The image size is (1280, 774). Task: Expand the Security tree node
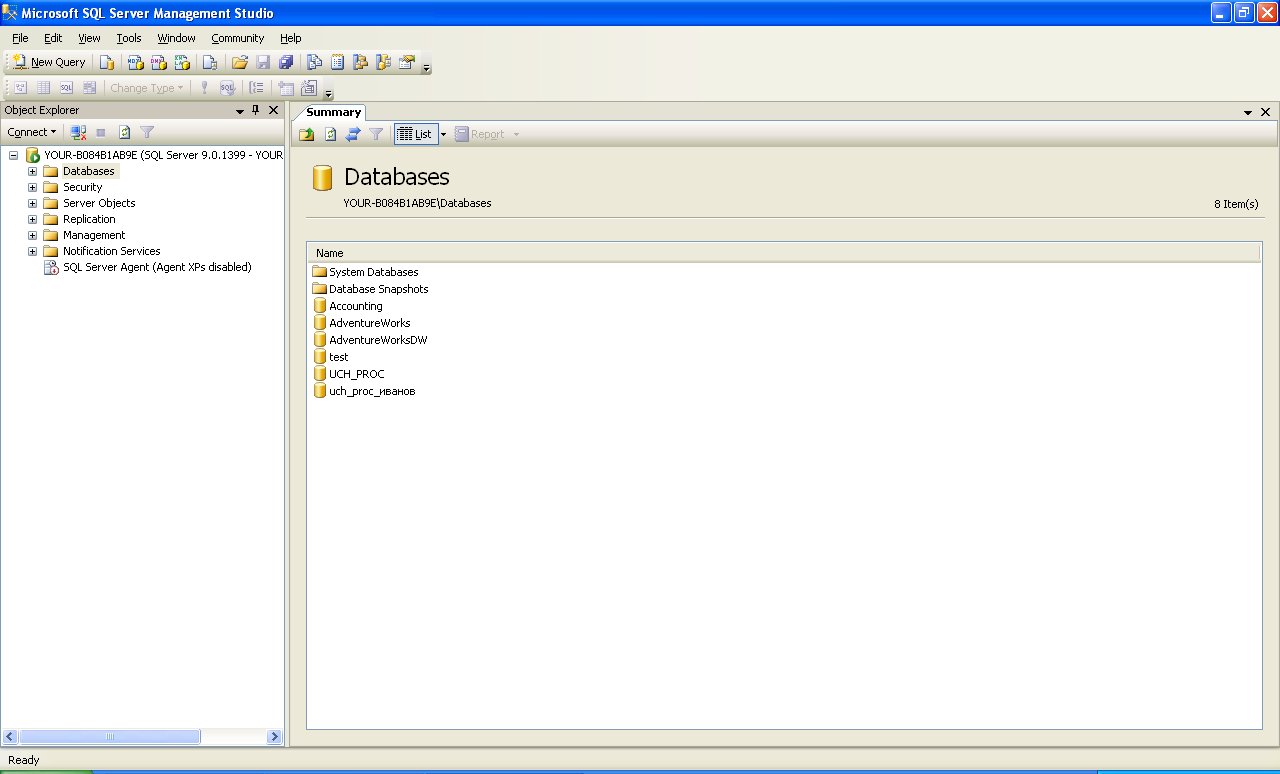click(x=32, y=187)
